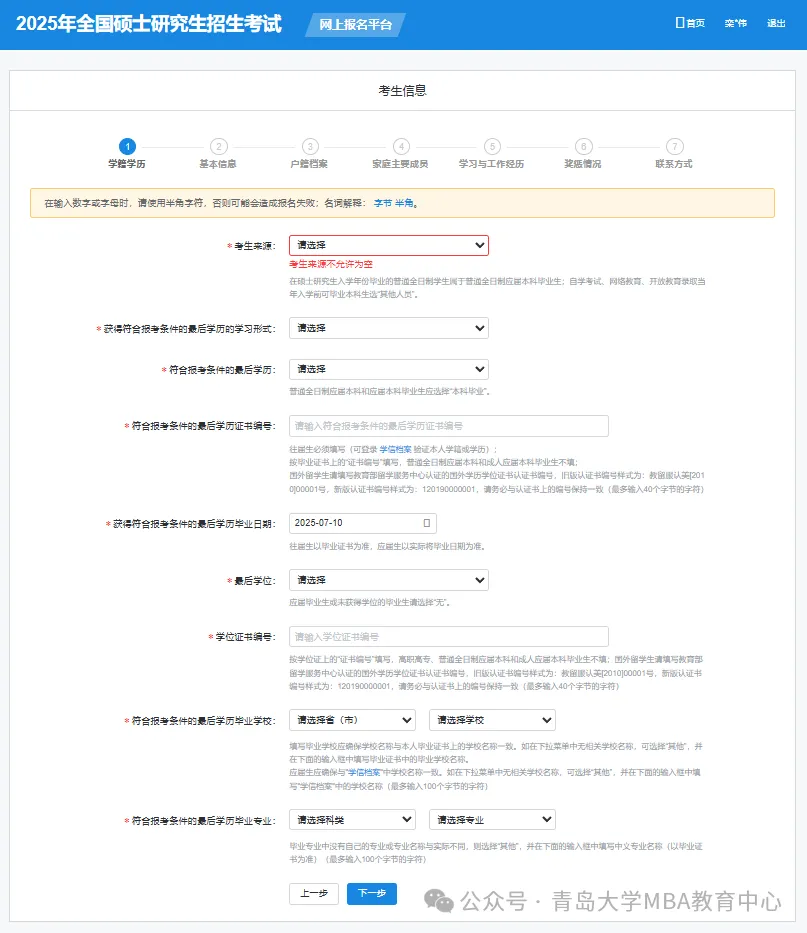
Task: Expand the 请选择科类 dropdown
Action: (352, 820)
